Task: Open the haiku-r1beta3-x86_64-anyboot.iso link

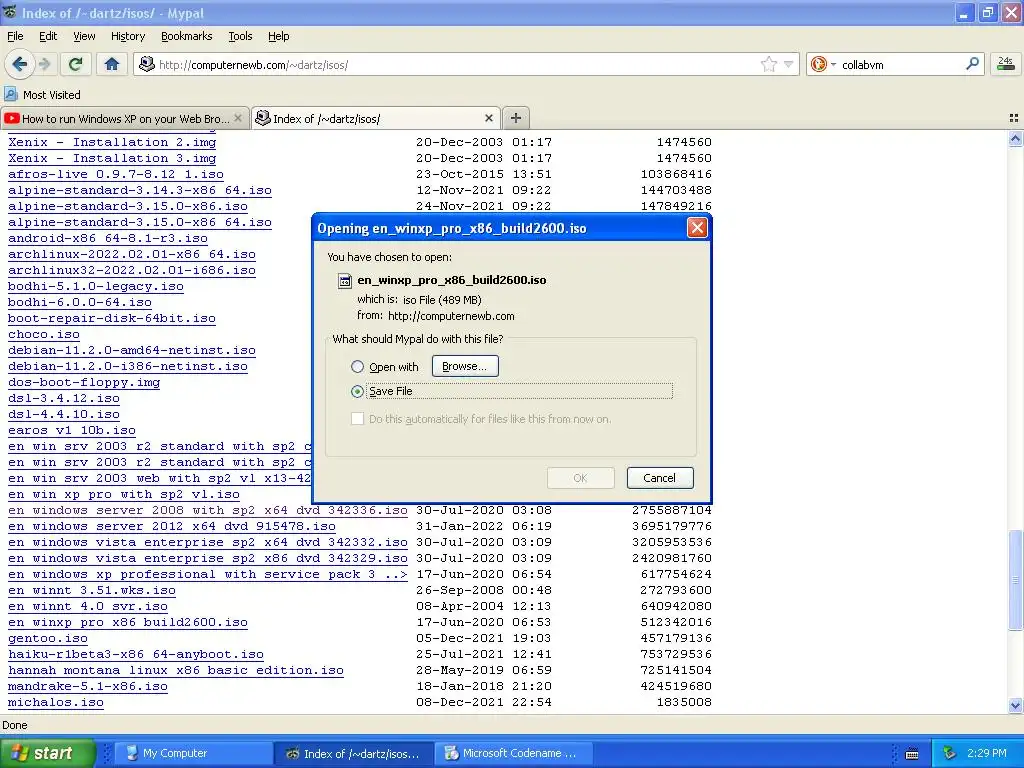Action: click(136, 654)
